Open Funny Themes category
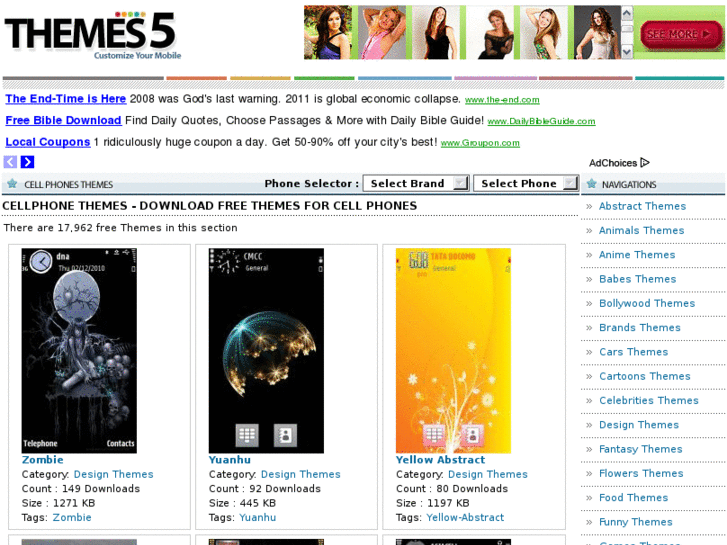 (x=635, y=522)
